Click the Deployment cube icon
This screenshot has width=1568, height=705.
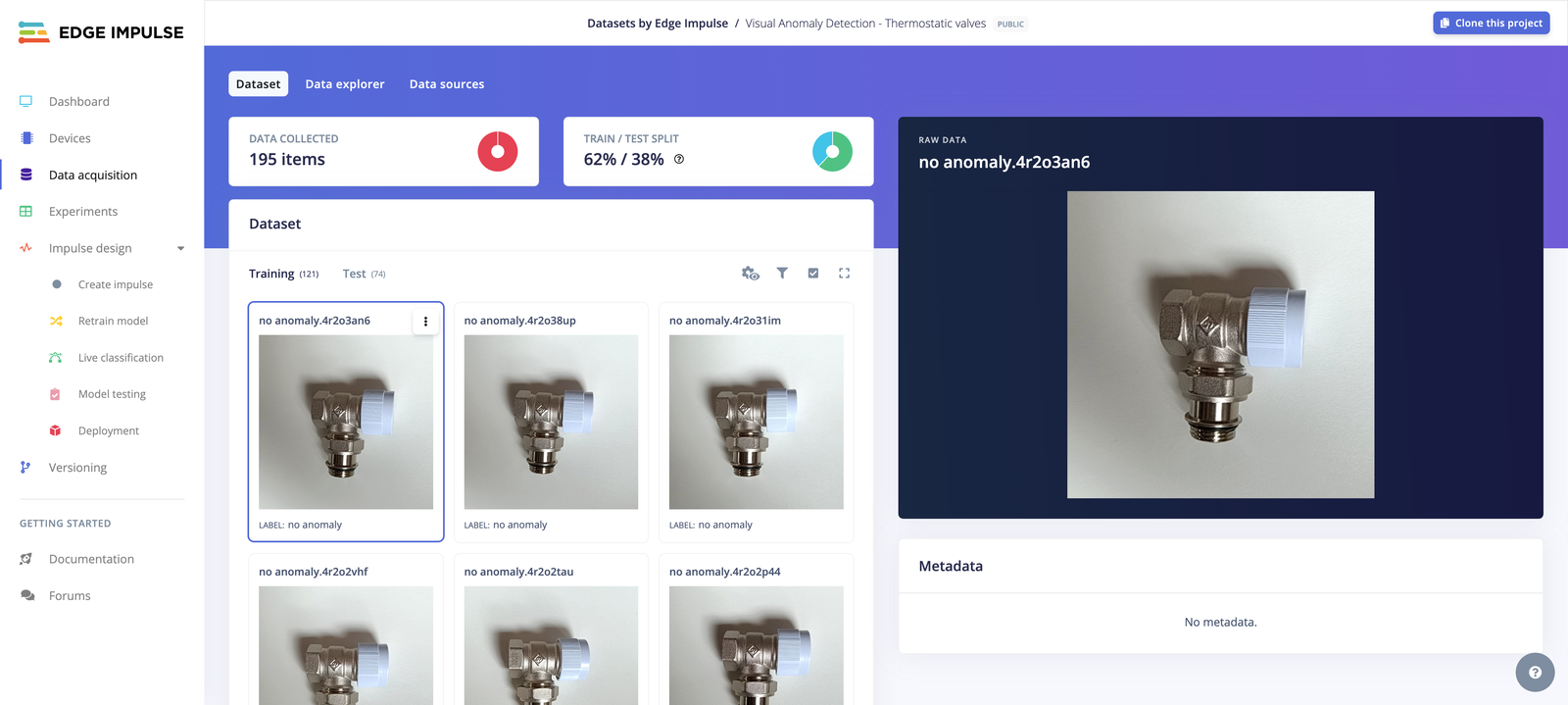(x=56, y=430)
